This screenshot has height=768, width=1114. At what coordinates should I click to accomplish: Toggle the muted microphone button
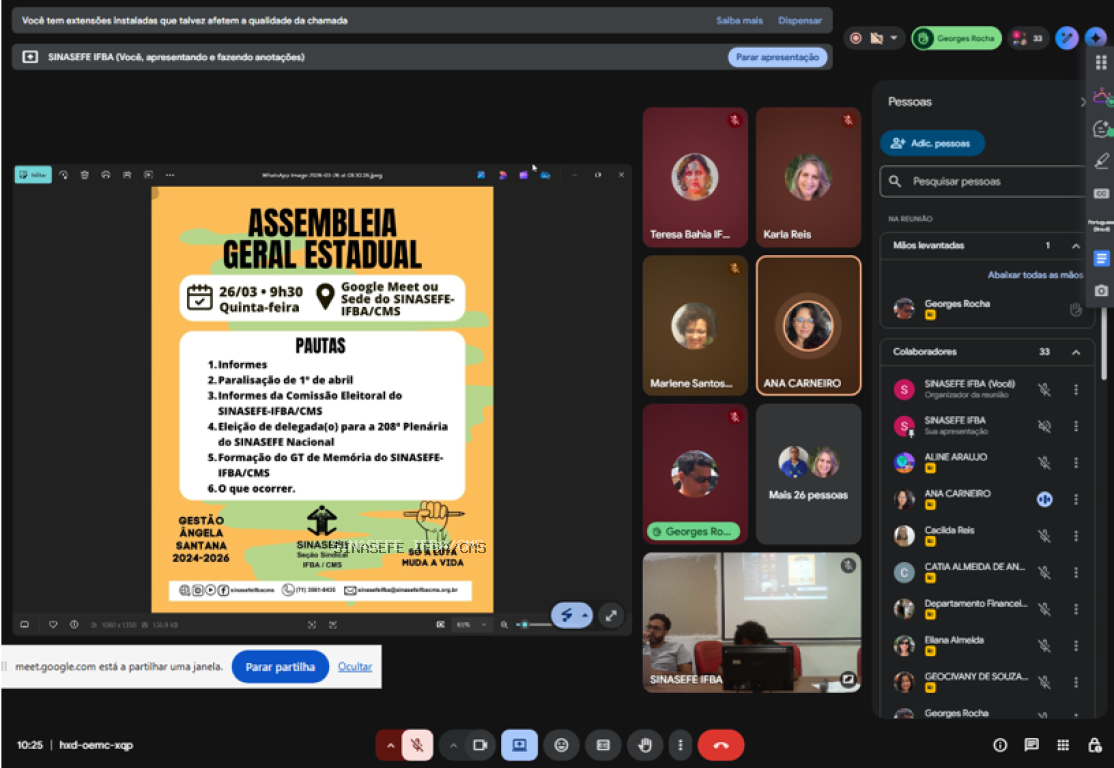coord(417,745)
